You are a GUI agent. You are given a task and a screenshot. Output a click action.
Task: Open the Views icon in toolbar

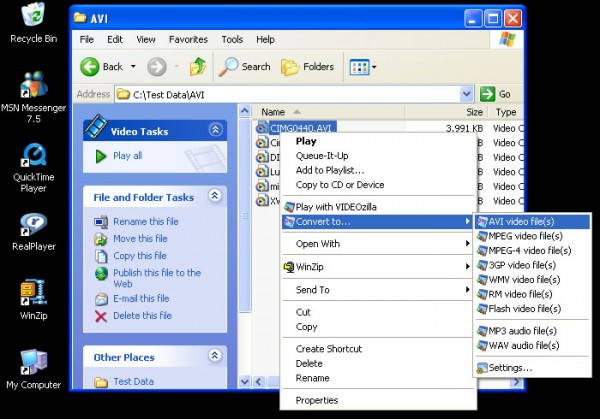359,67
